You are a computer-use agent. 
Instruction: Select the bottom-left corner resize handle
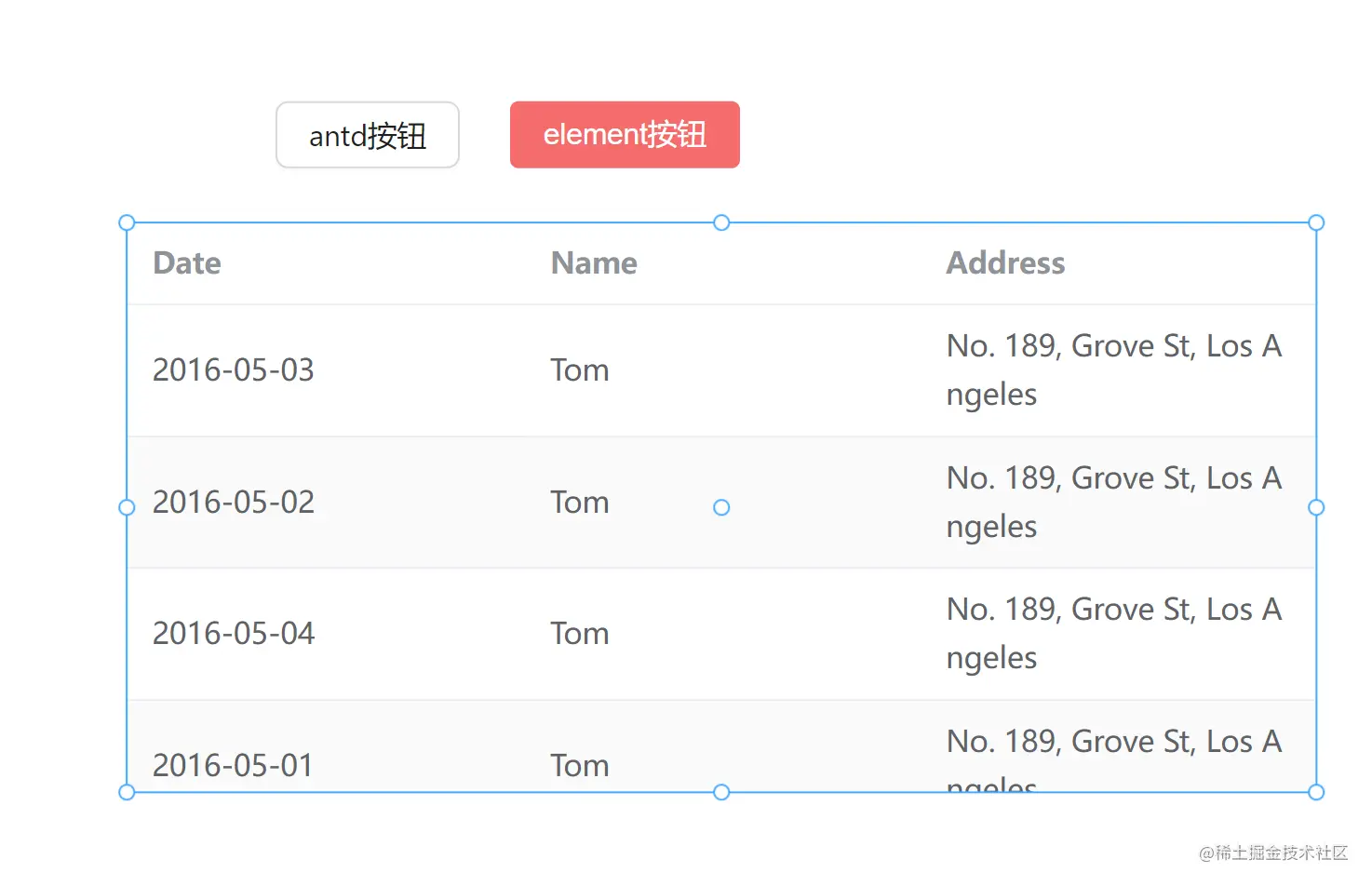[x=128, y=792]
